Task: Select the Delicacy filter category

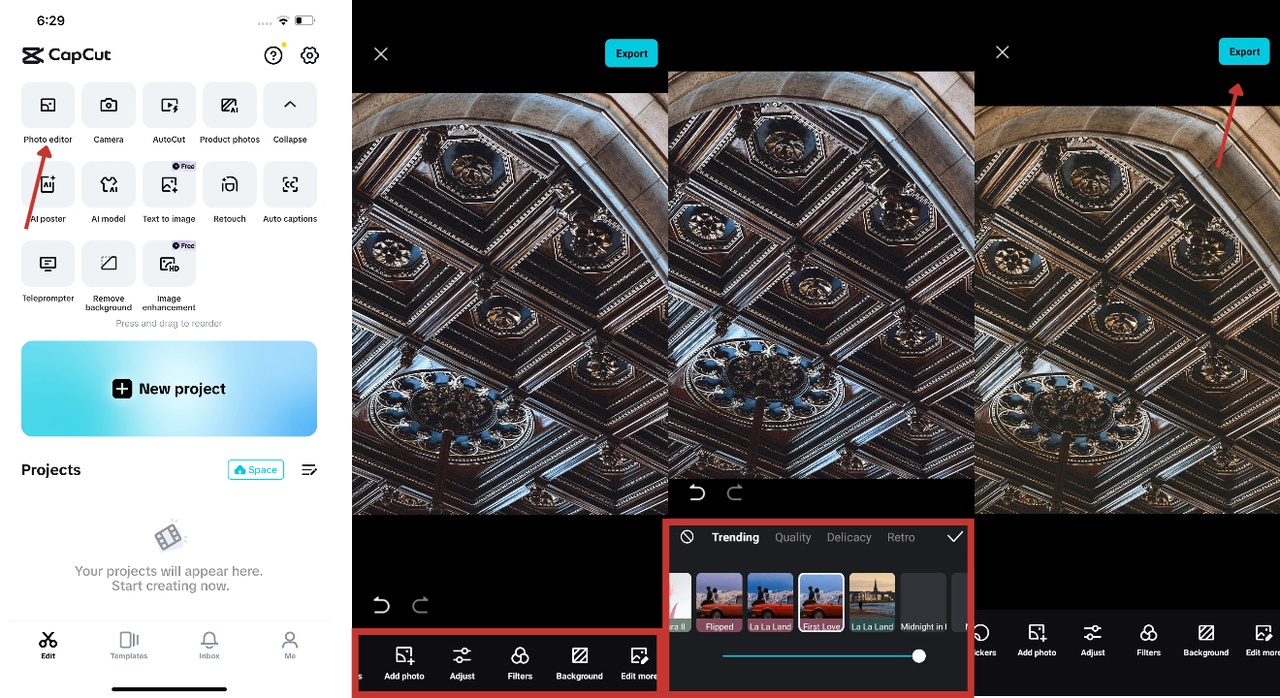Action: click(849, 537)
